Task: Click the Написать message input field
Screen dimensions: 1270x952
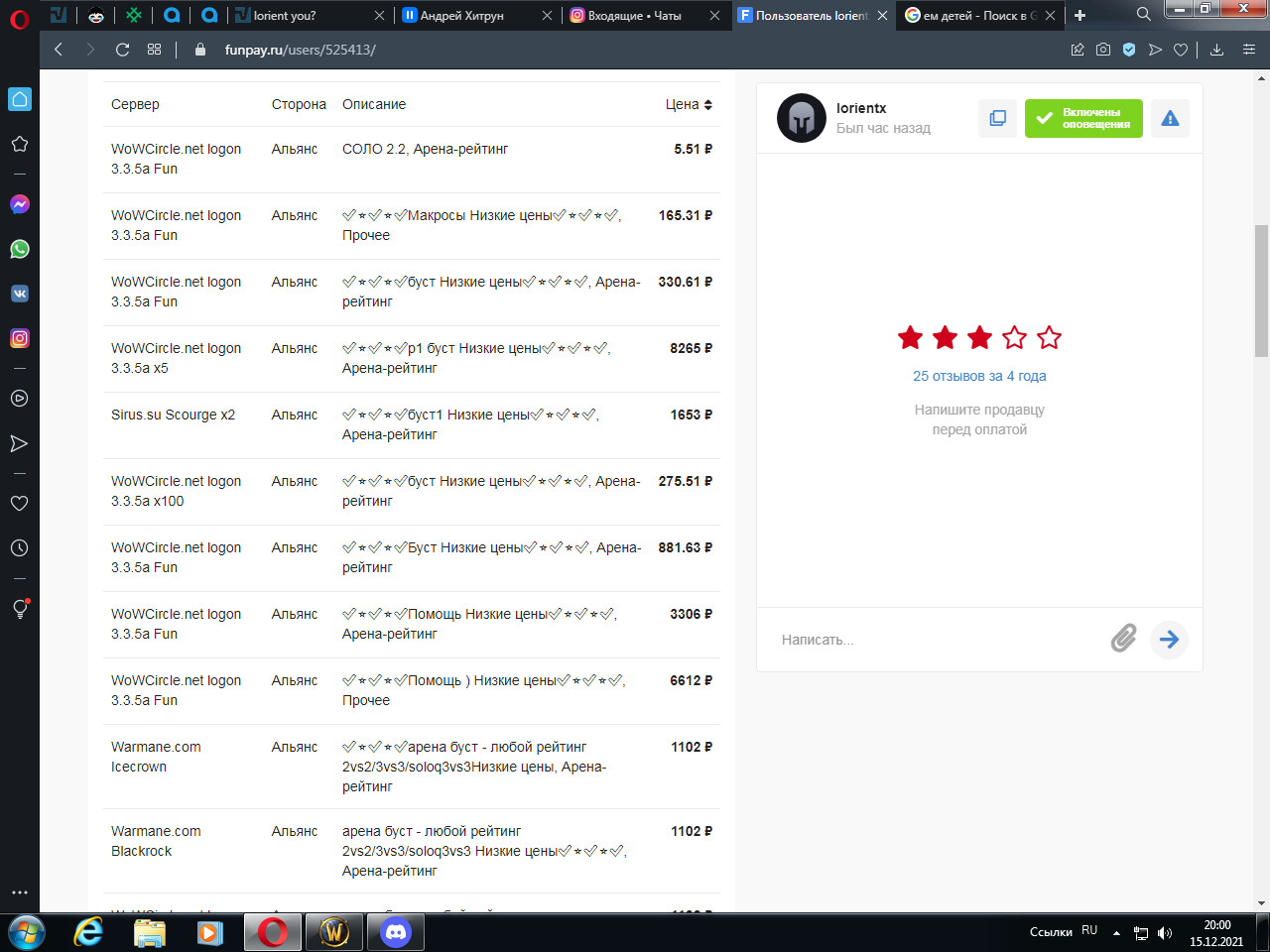Action: point(933,640)
